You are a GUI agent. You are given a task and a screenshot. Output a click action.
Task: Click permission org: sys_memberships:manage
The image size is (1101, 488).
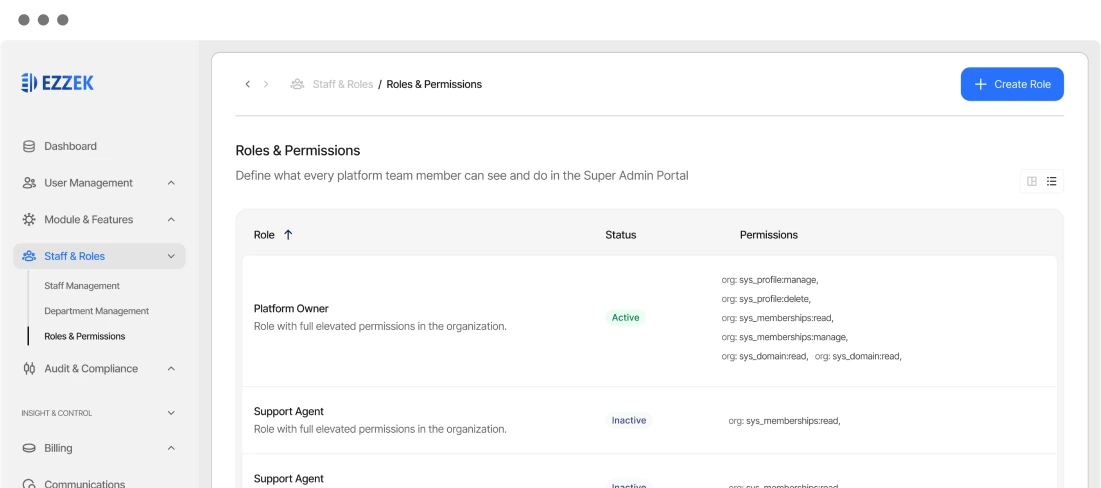(x=784, y=336)
